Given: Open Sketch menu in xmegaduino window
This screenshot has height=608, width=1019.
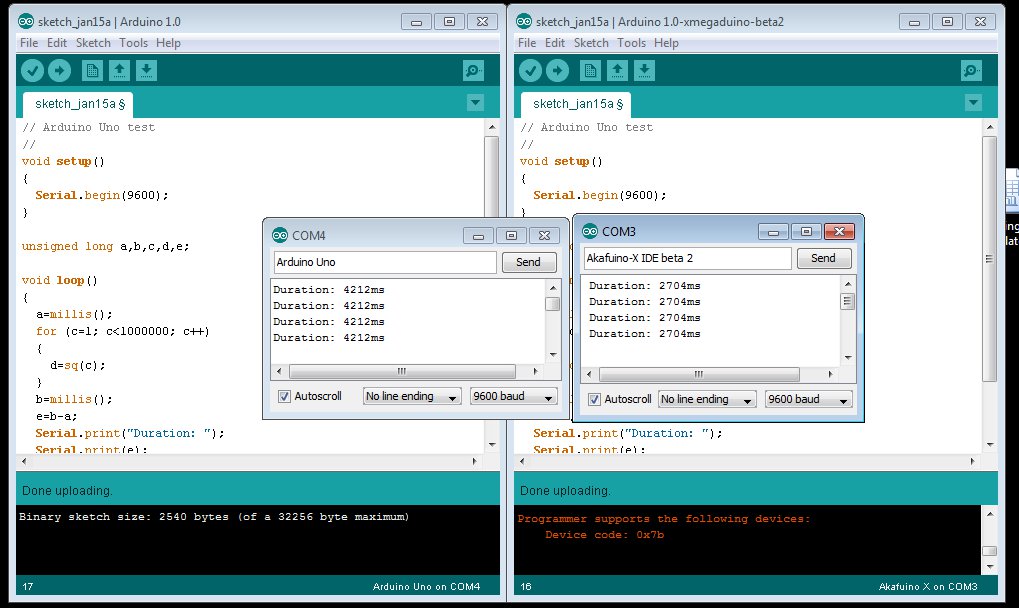Looking at the screenshot, I should click(591, 43).
